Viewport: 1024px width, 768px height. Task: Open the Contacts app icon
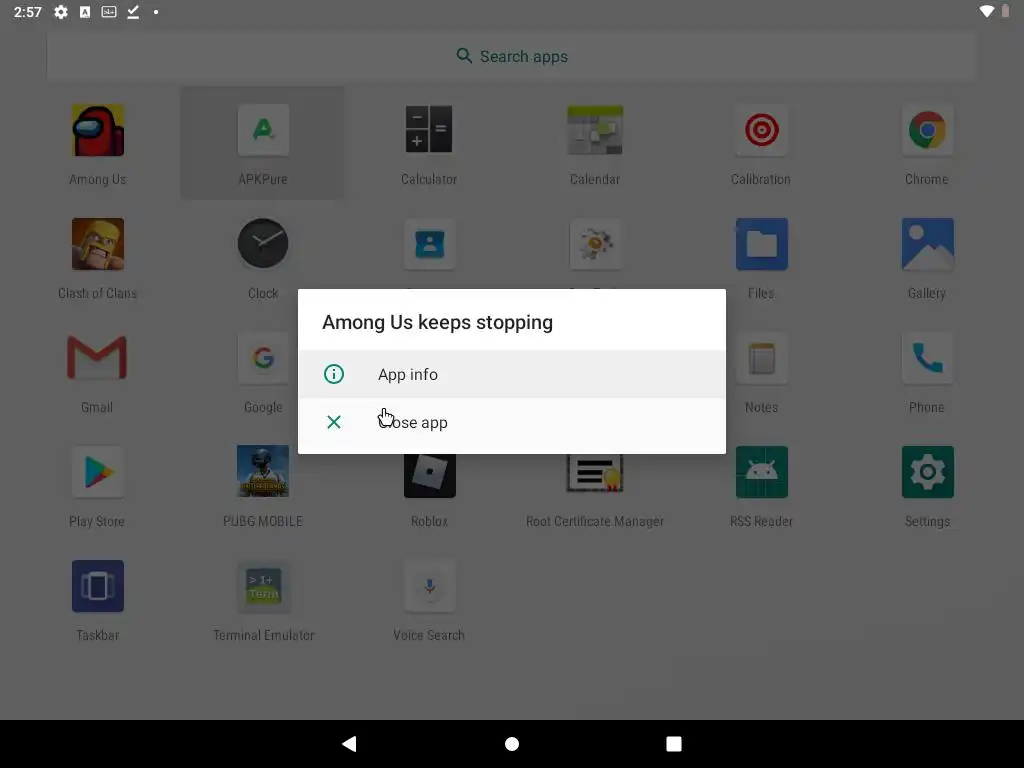pos(429,244)
